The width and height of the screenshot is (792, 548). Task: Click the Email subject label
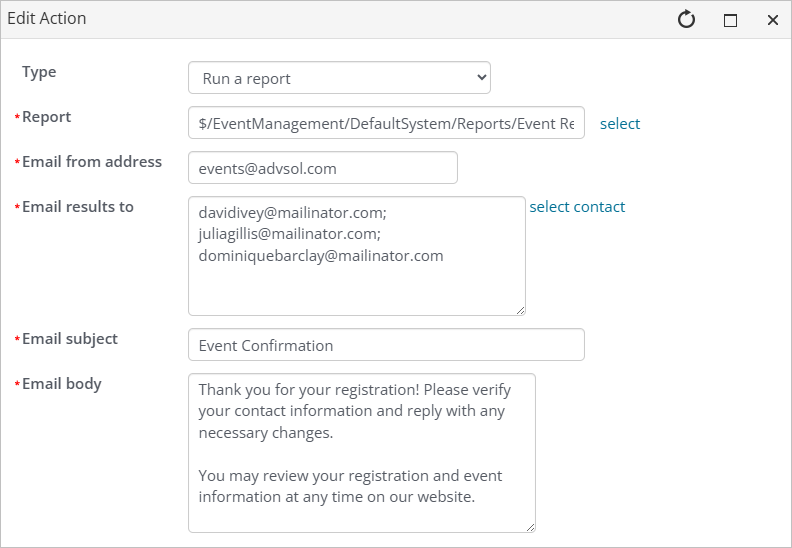click(70, 339)
